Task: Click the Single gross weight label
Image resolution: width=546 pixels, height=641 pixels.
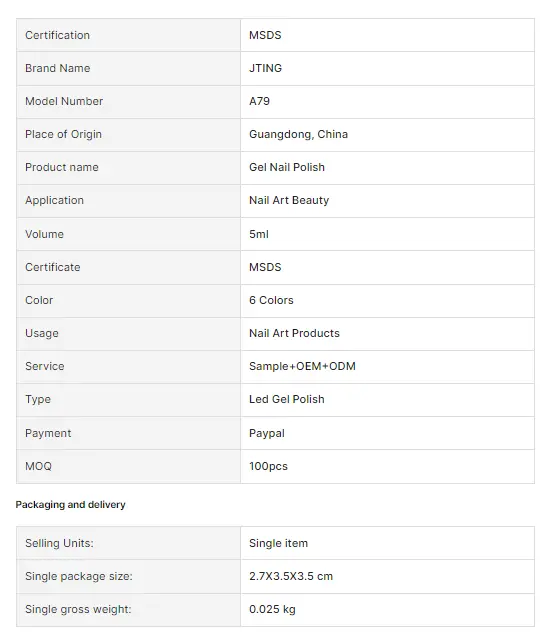Action: [78, 610]
